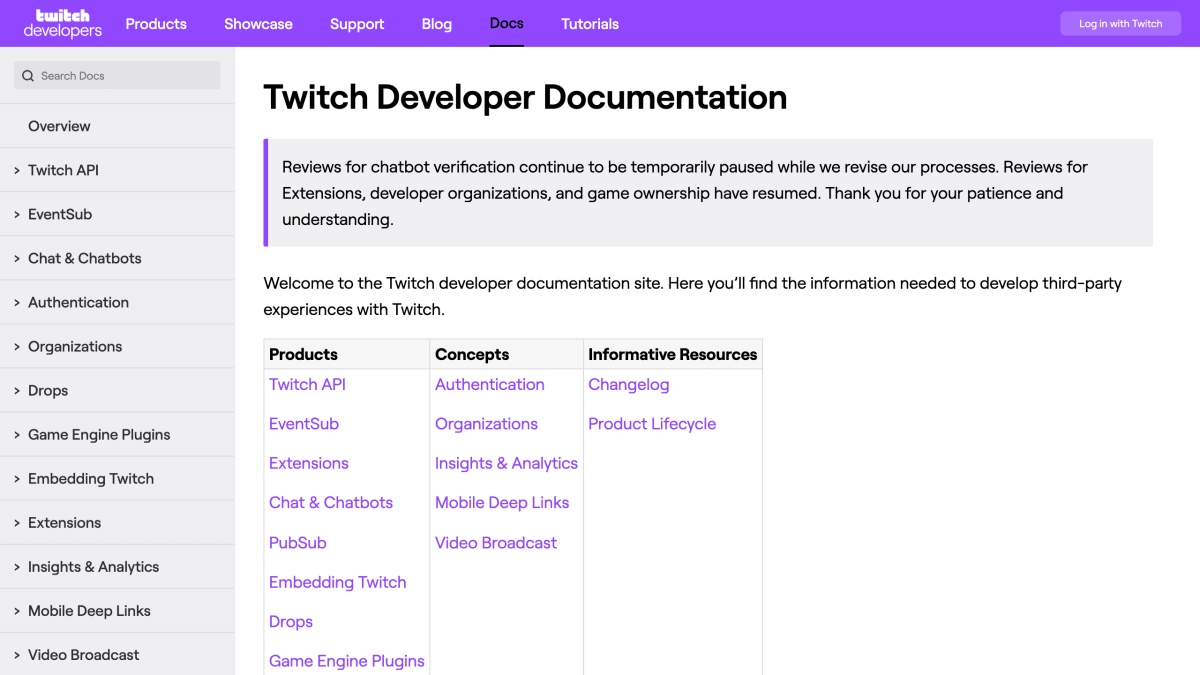Expand the Drops chevron in sidebar
Screen dimensions: 1200x675
(x=17, y=390)
